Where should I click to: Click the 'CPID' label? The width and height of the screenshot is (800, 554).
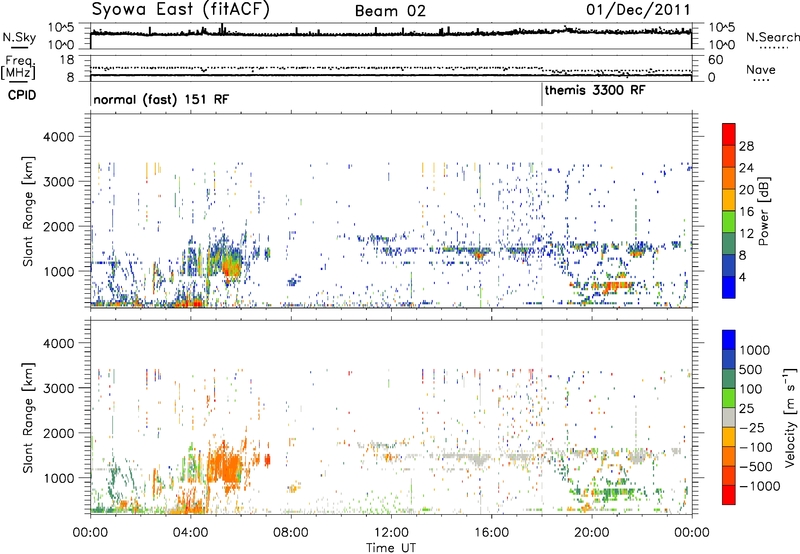[x=22, y=95]
